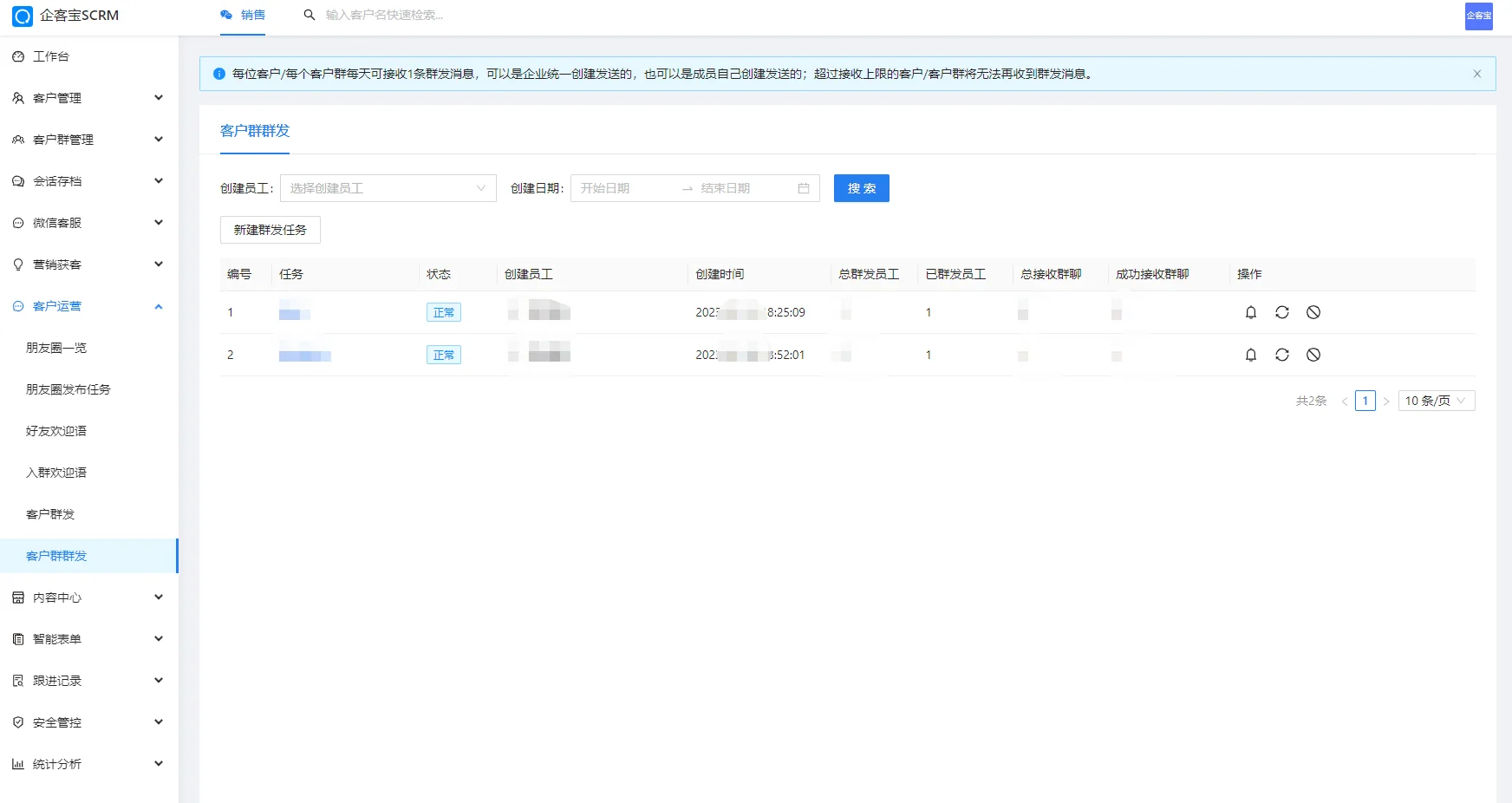Viewport: 1512px width, 803px height.
Task: Click the cancel stop icon in row 2
Action: [1313, 355]
